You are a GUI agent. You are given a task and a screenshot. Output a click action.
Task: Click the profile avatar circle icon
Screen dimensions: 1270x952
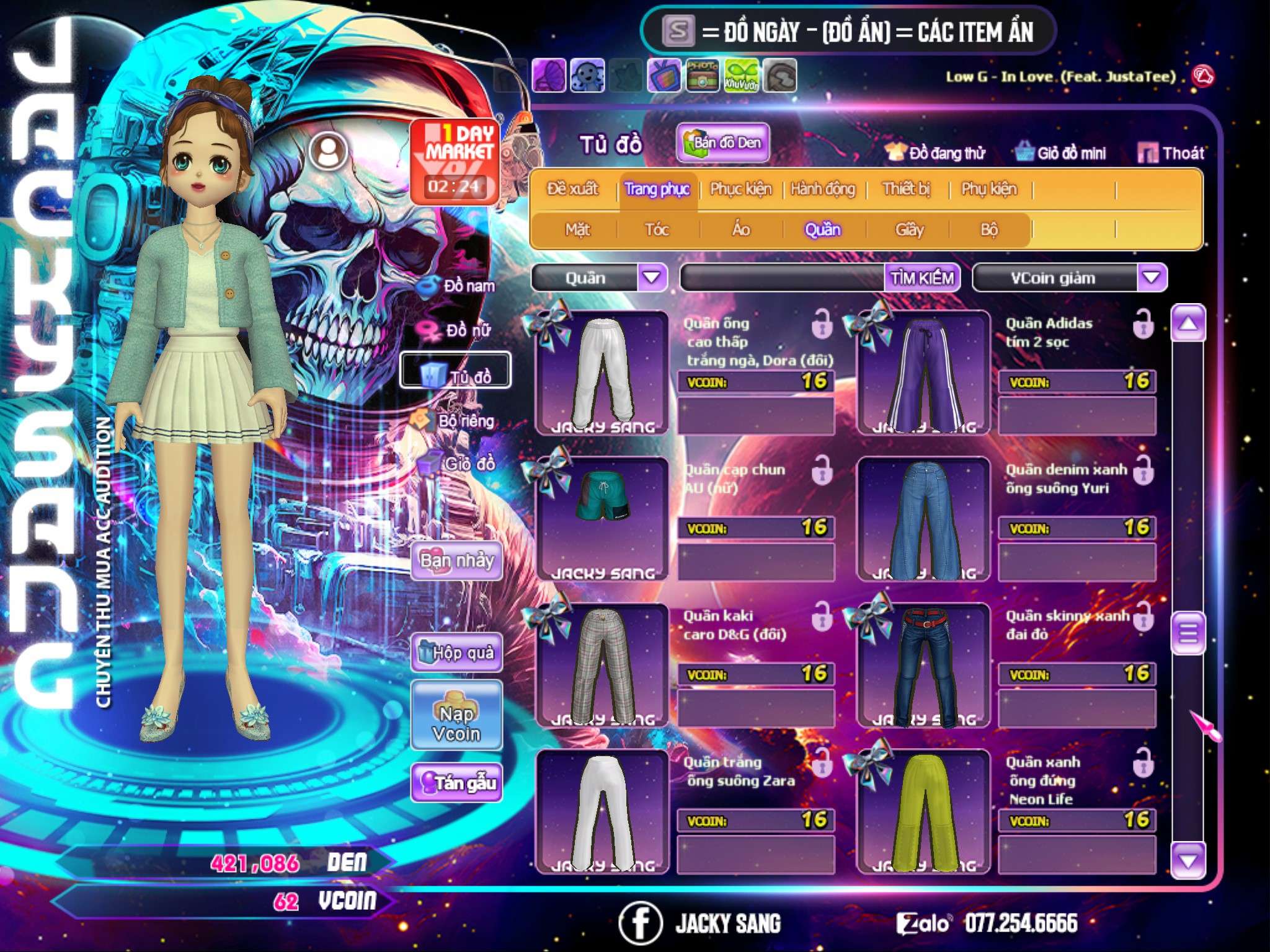(329, 151)
